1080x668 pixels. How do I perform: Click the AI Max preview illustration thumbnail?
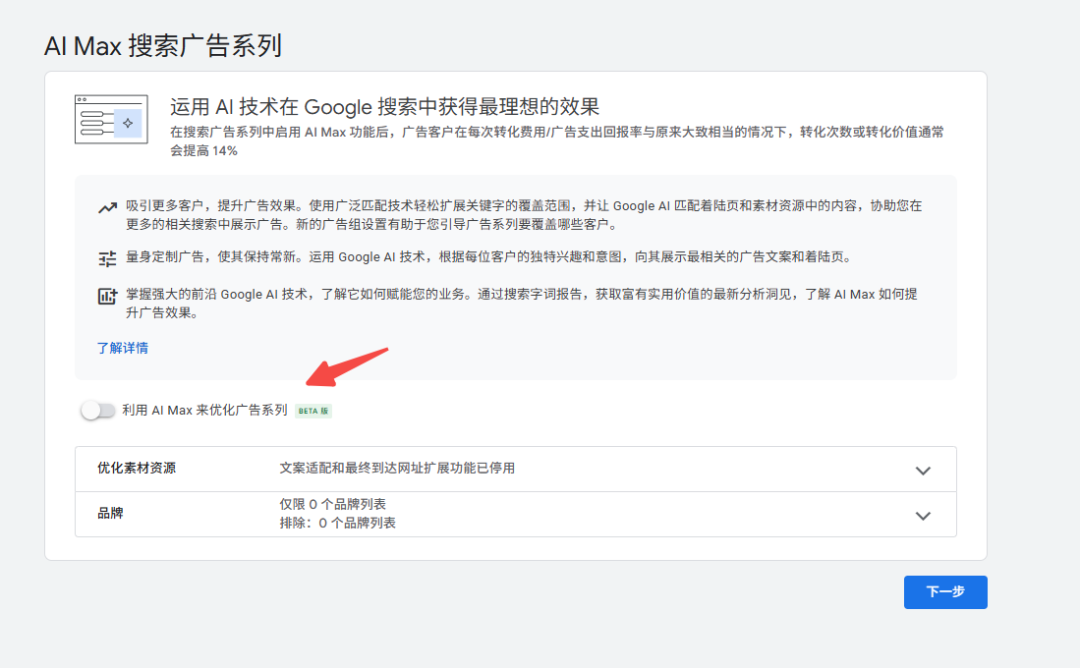[x=110, y=119]
